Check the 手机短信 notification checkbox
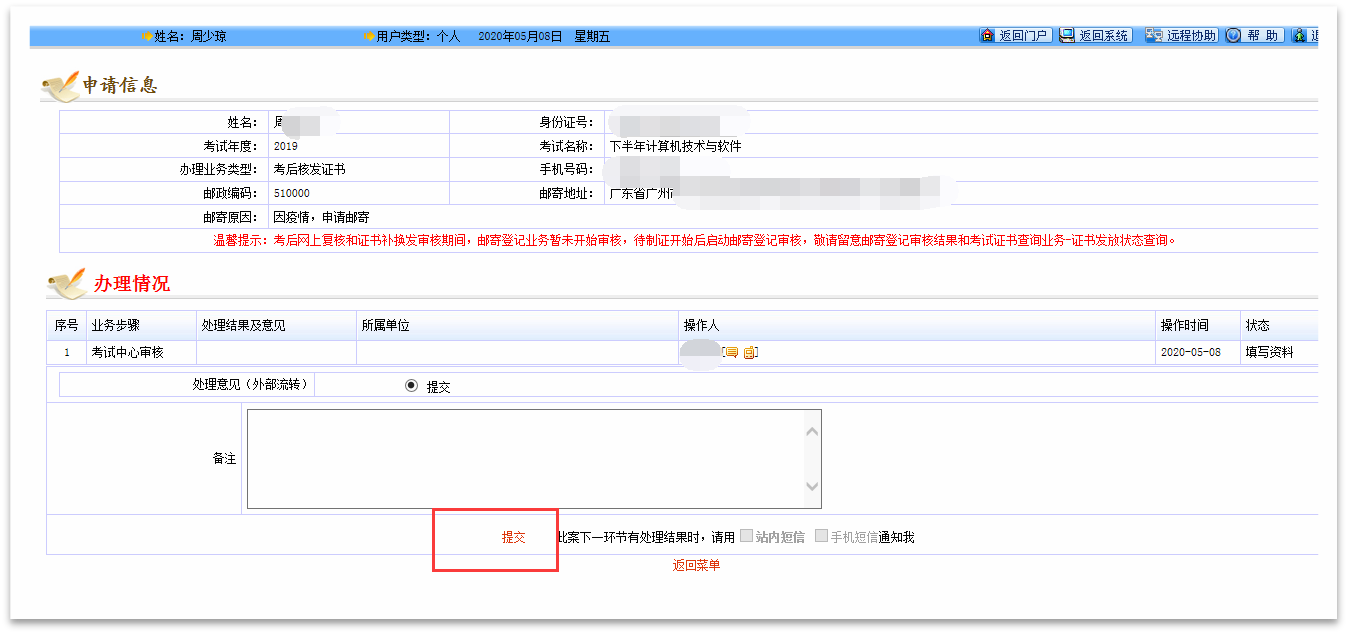Image resolution: width=1349 pixels, height=634 pixels. coord(821,536)
